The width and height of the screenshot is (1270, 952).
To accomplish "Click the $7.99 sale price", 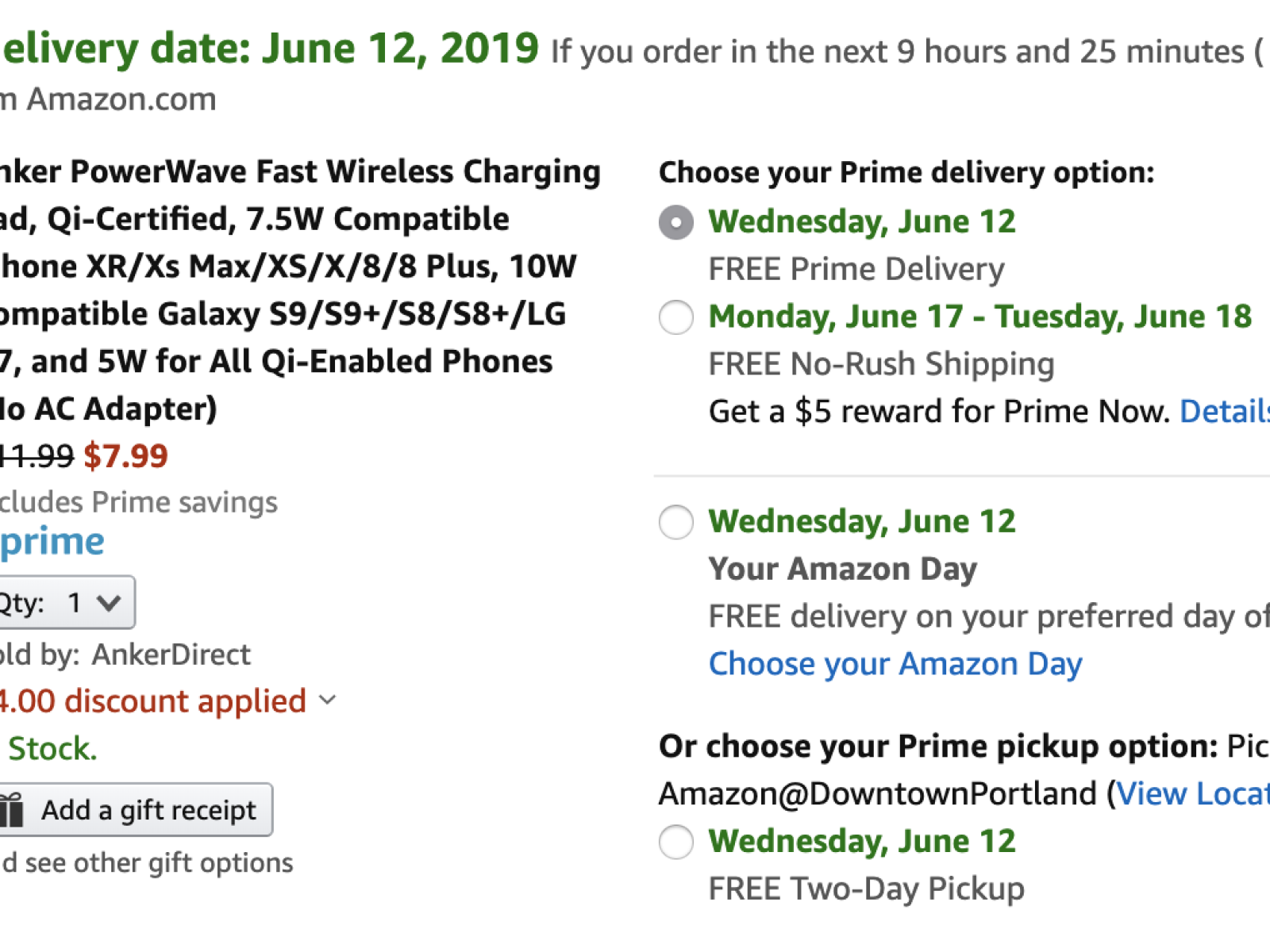I will 125,456.
